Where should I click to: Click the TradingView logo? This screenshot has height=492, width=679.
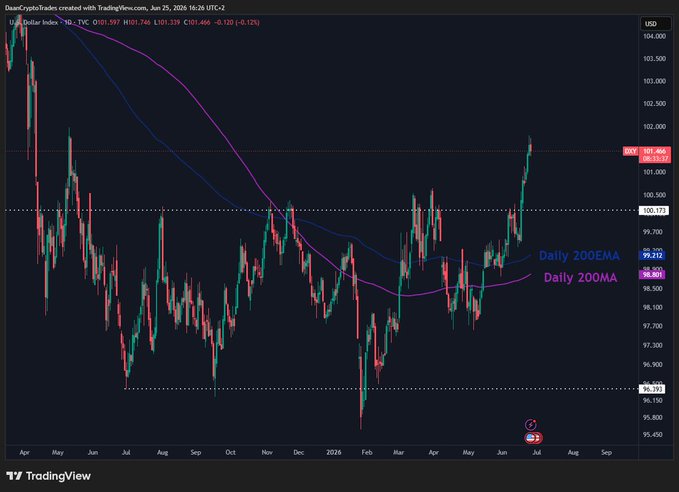[x=48, y=476]
